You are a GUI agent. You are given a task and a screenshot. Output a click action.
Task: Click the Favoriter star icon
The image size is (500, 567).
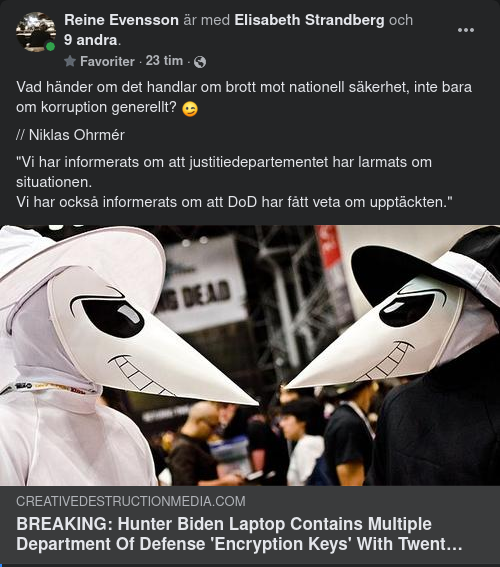[70, 61]
